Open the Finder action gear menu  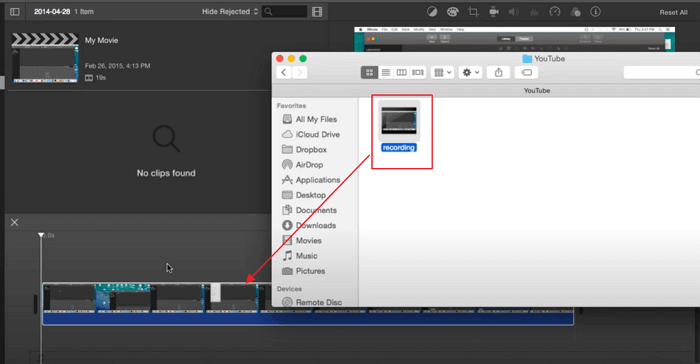(x=471, y=72)
